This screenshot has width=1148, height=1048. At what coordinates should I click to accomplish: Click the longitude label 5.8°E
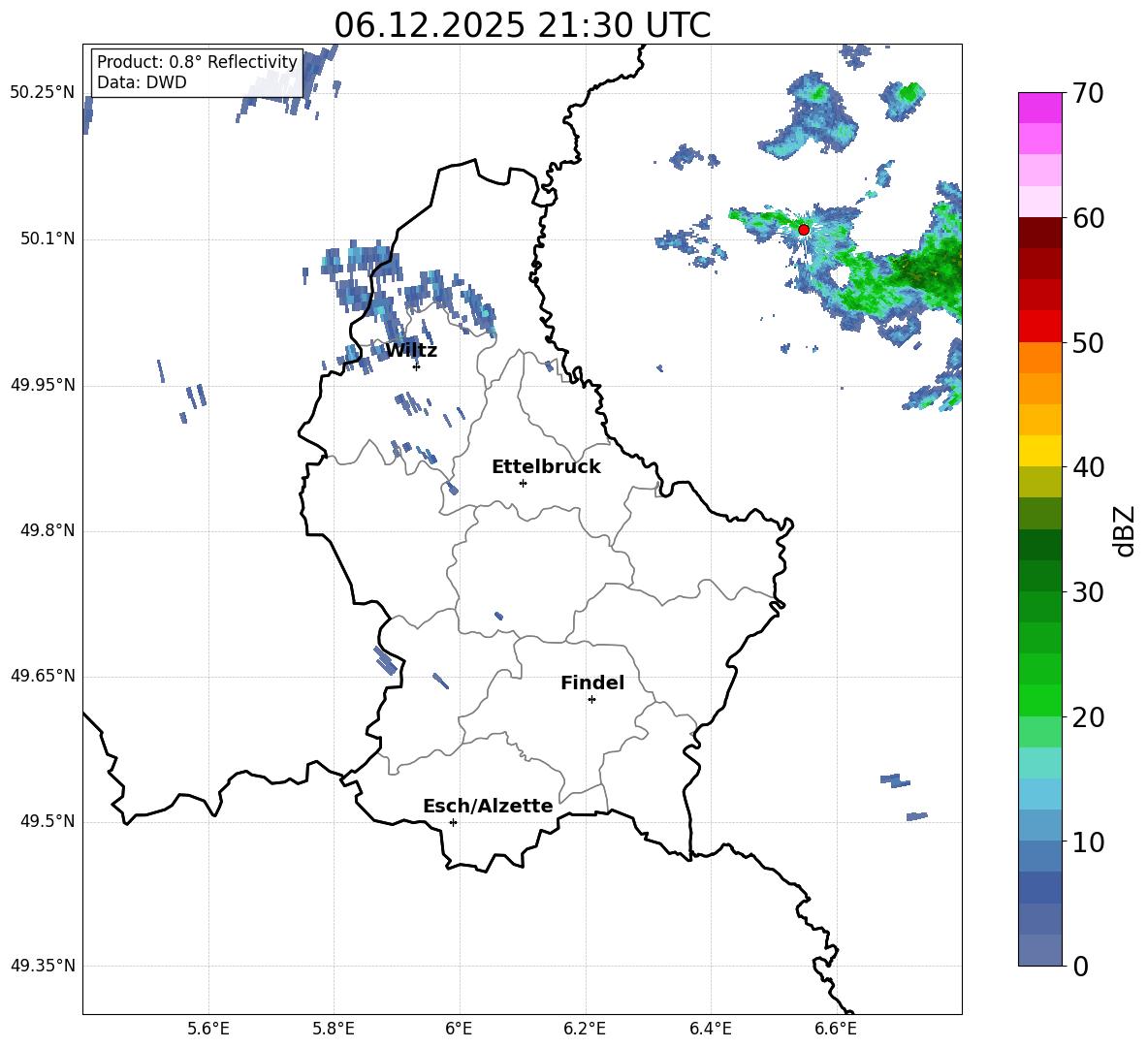(x=334, y=1029)
